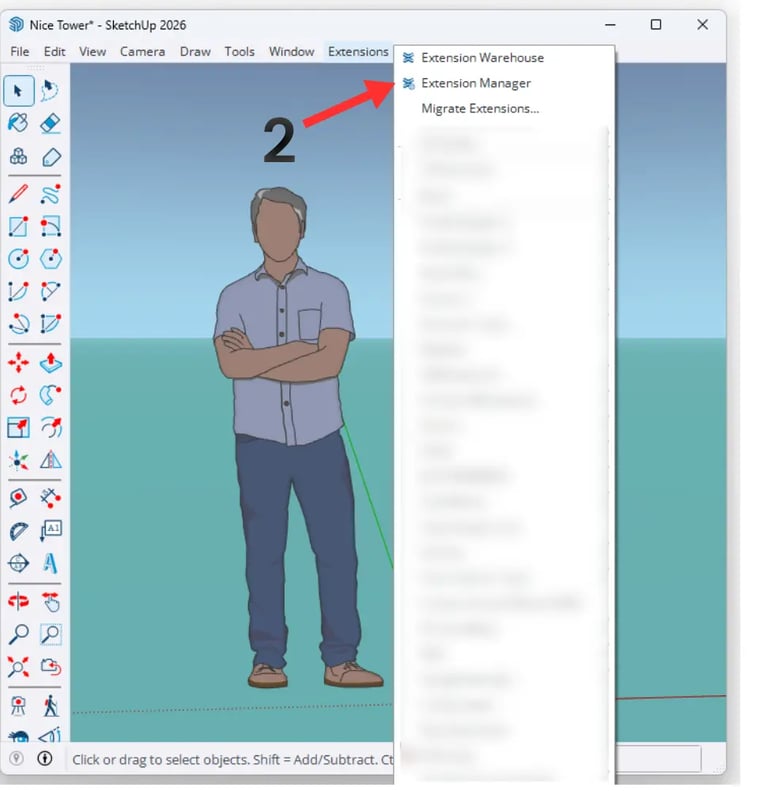Activate the Move tool with red arrows
This screenshot has height=791, width=768.
[x=19, y=363]
